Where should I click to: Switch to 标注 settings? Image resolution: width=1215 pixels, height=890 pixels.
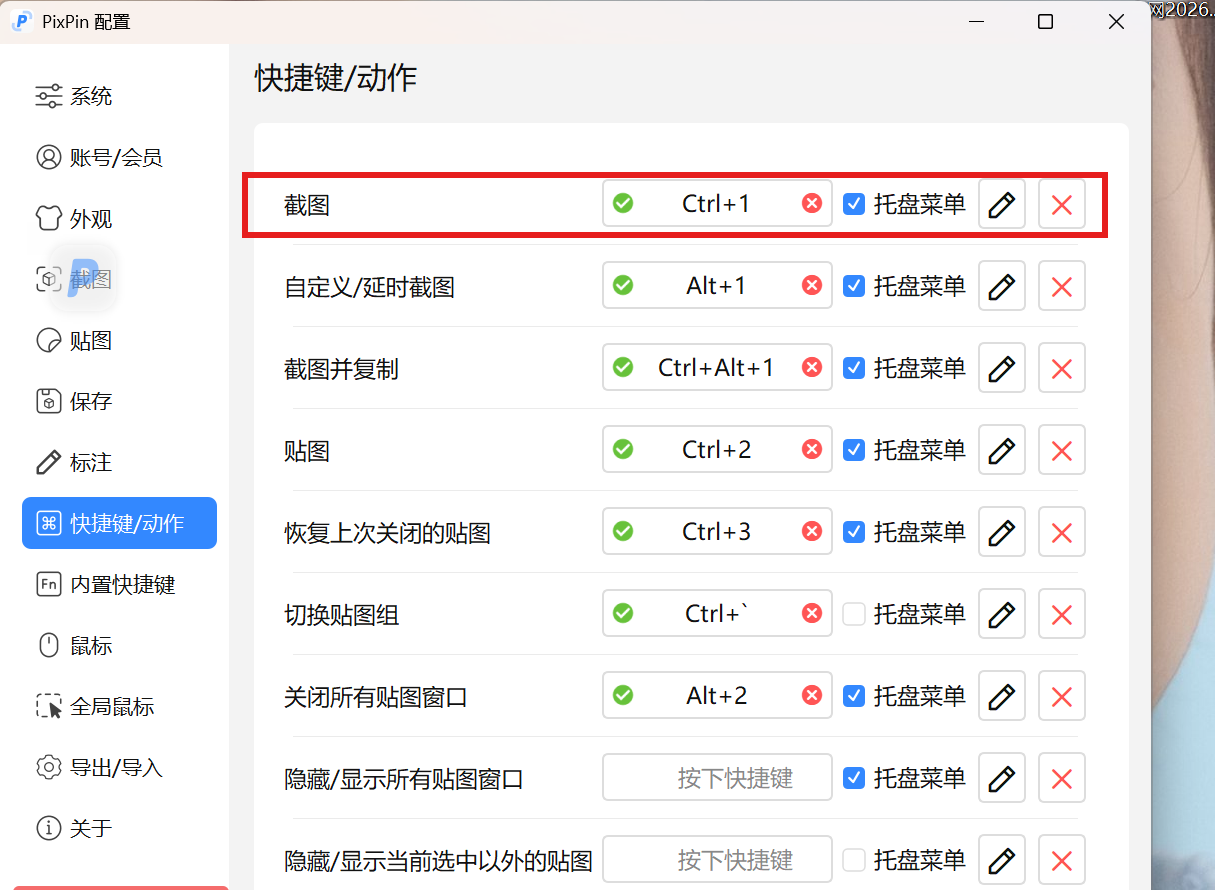click(x=119, y=463)
